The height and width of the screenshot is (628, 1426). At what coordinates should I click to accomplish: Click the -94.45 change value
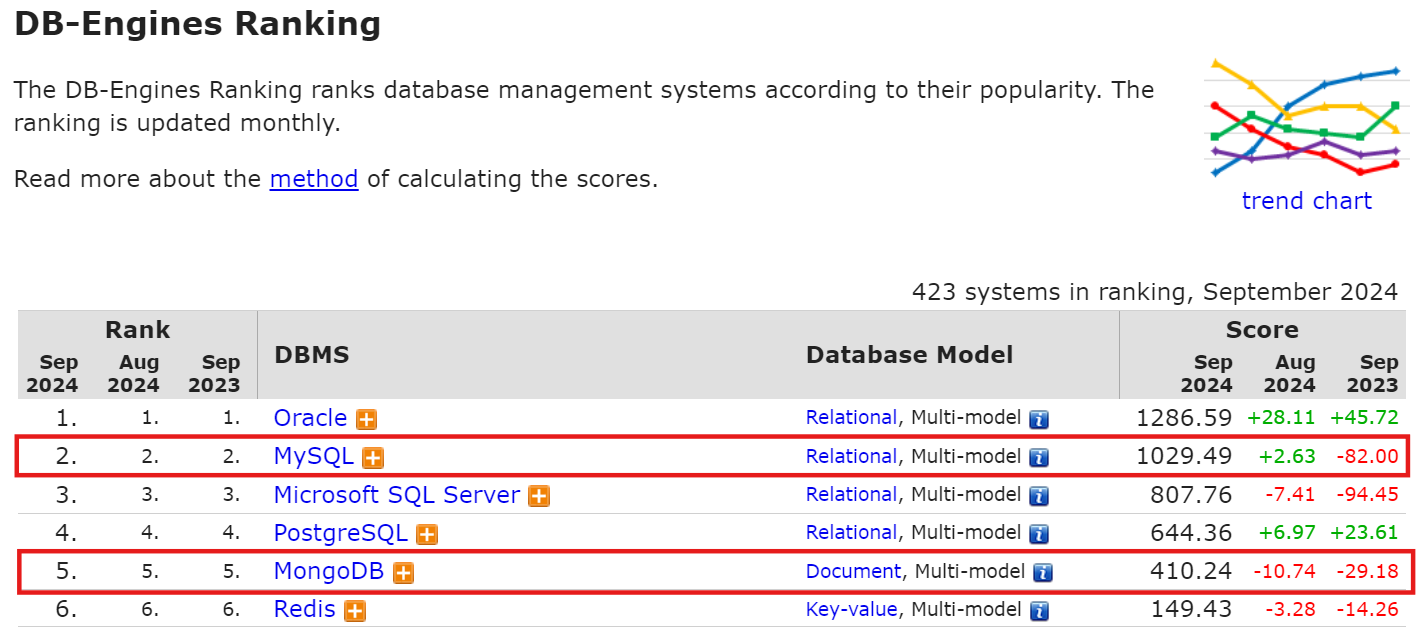(x=1366, y=494)
